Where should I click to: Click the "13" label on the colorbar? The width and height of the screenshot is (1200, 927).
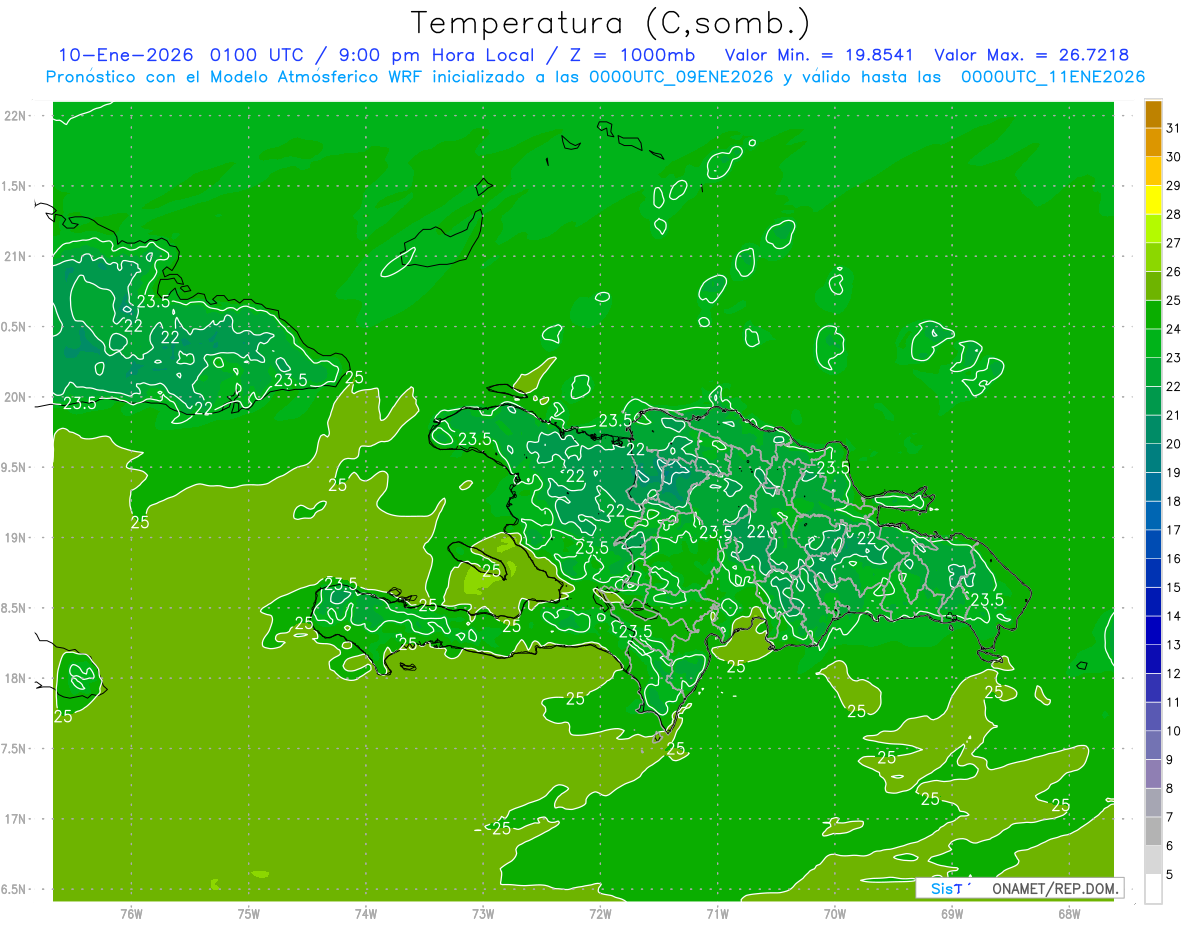(x=1174, y=645)
